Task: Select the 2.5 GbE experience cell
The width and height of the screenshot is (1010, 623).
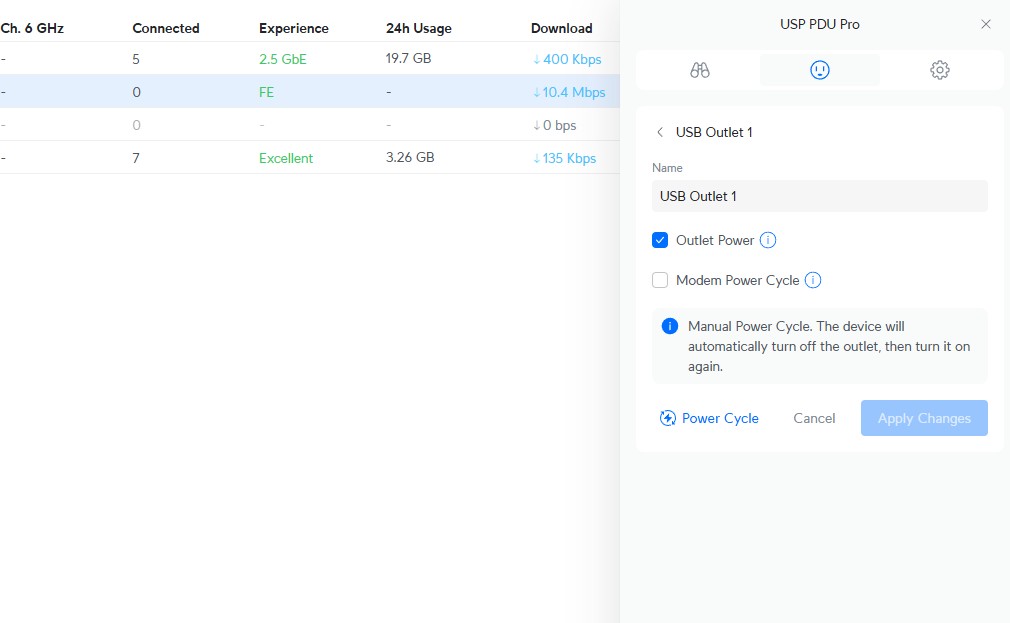Action: click(283, 59)
